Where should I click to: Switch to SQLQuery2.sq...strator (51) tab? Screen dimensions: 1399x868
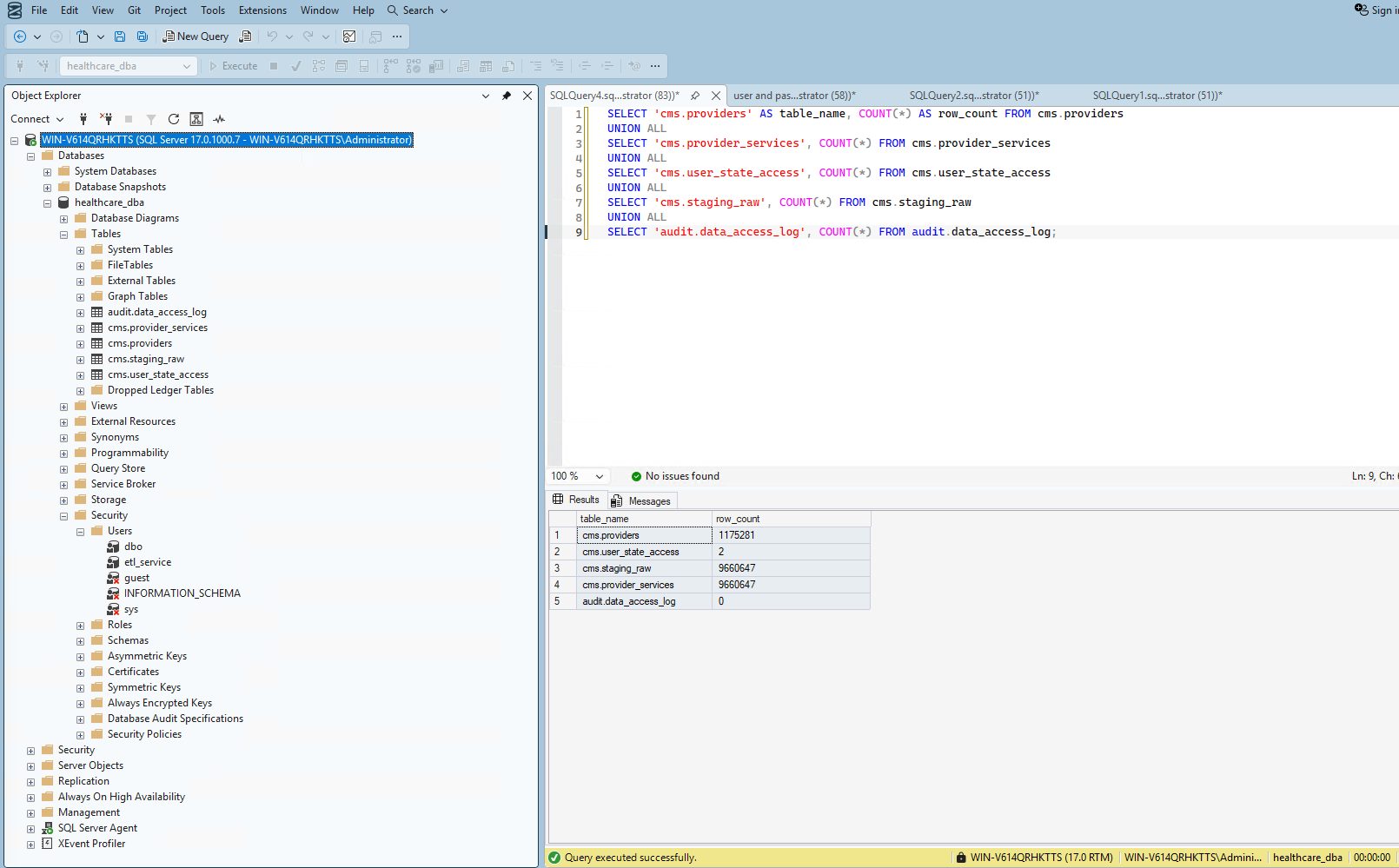pos(974,96)
